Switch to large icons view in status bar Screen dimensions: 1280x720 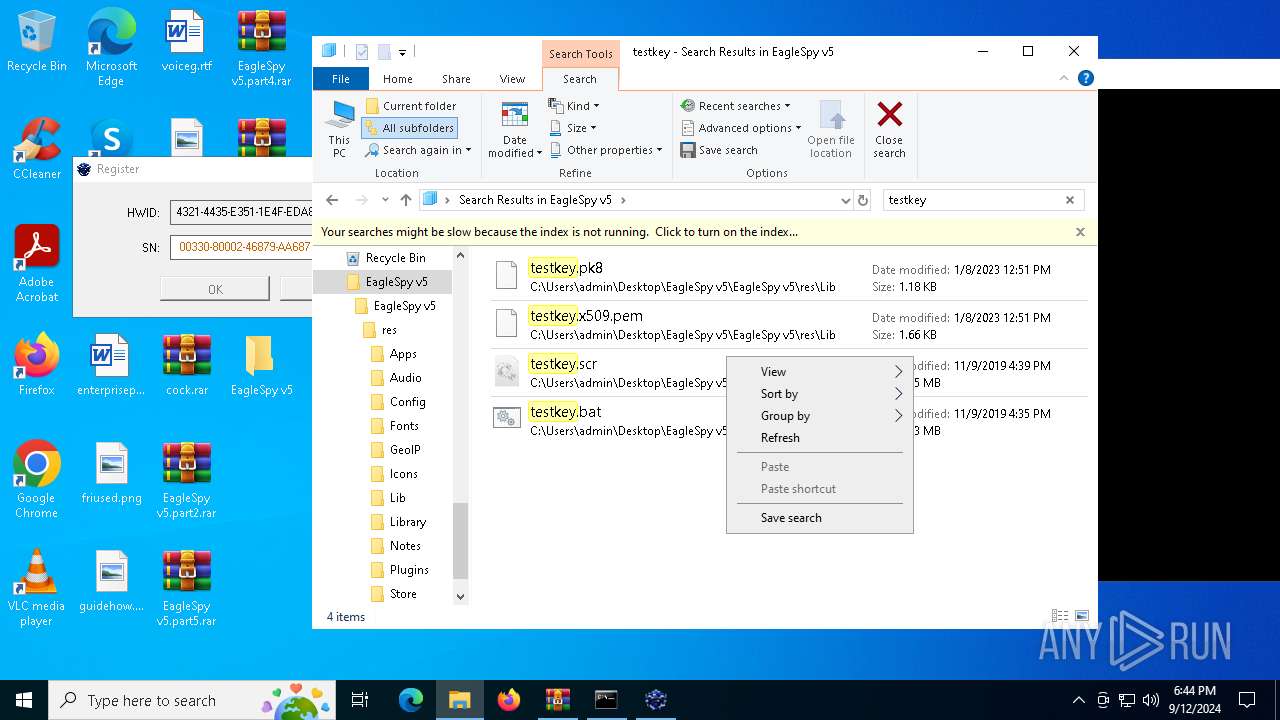[x=1081, y=616]
